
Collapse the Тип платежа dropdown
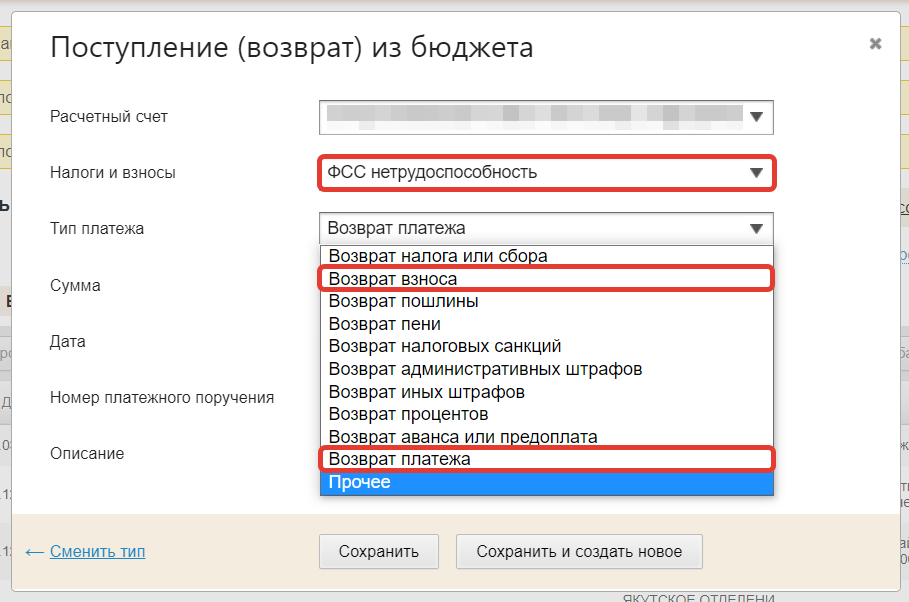click(x=546, y=228)
